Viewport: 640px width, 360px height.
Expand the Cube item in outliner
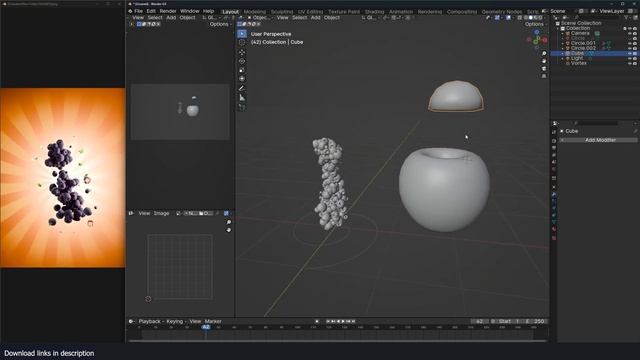(563, 53)
